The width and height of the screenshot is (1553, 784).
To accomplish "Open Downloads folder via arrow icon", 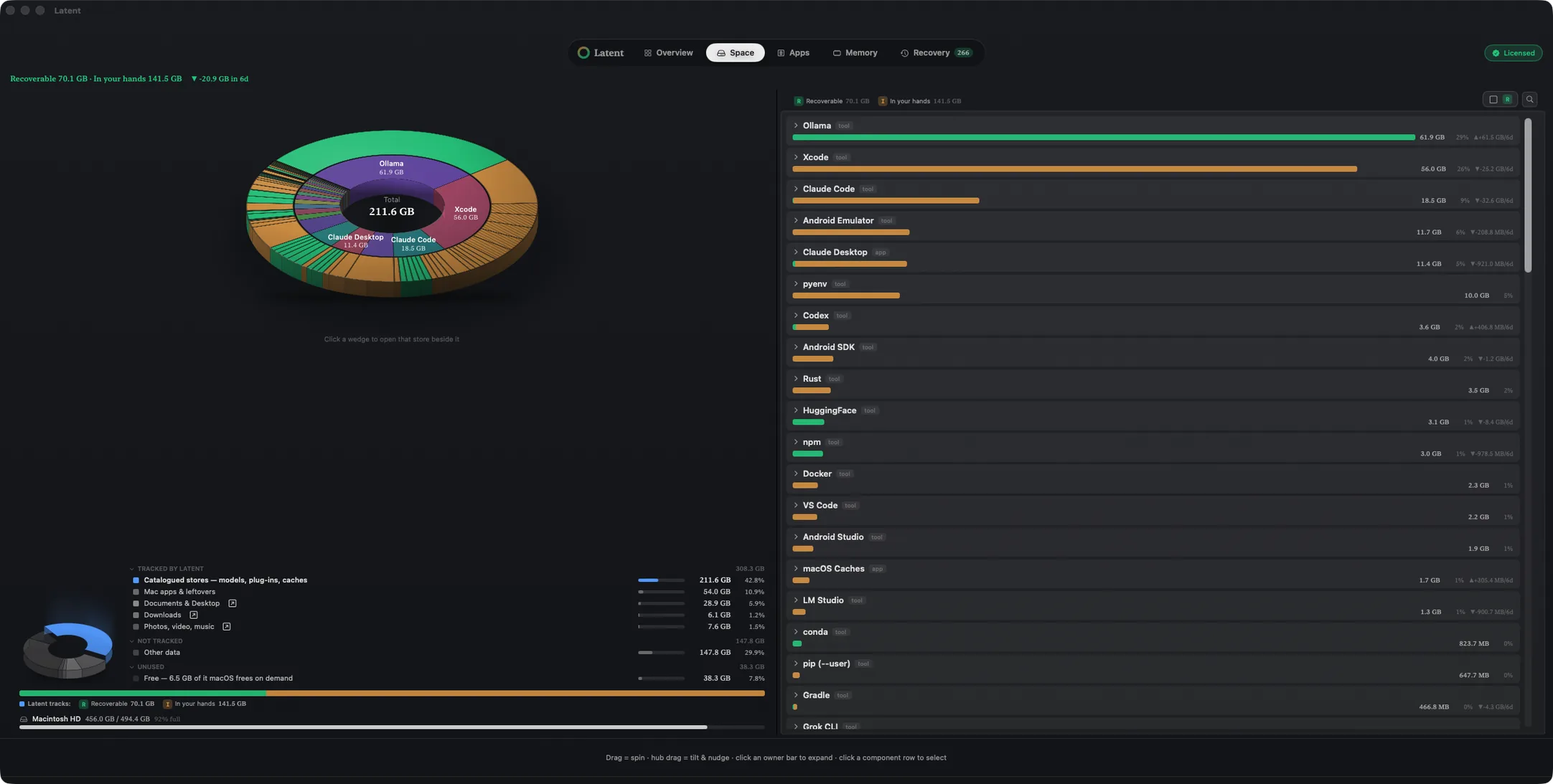I will pyautogui.click(x=194, y=615).
